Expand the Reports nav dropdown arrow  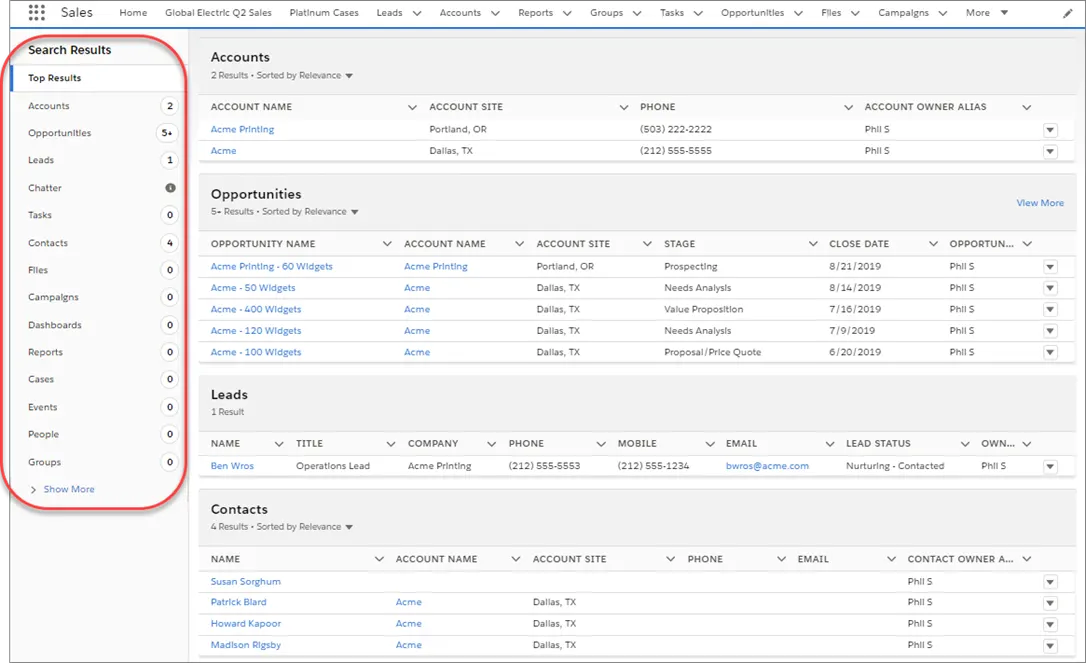[567, 13]
